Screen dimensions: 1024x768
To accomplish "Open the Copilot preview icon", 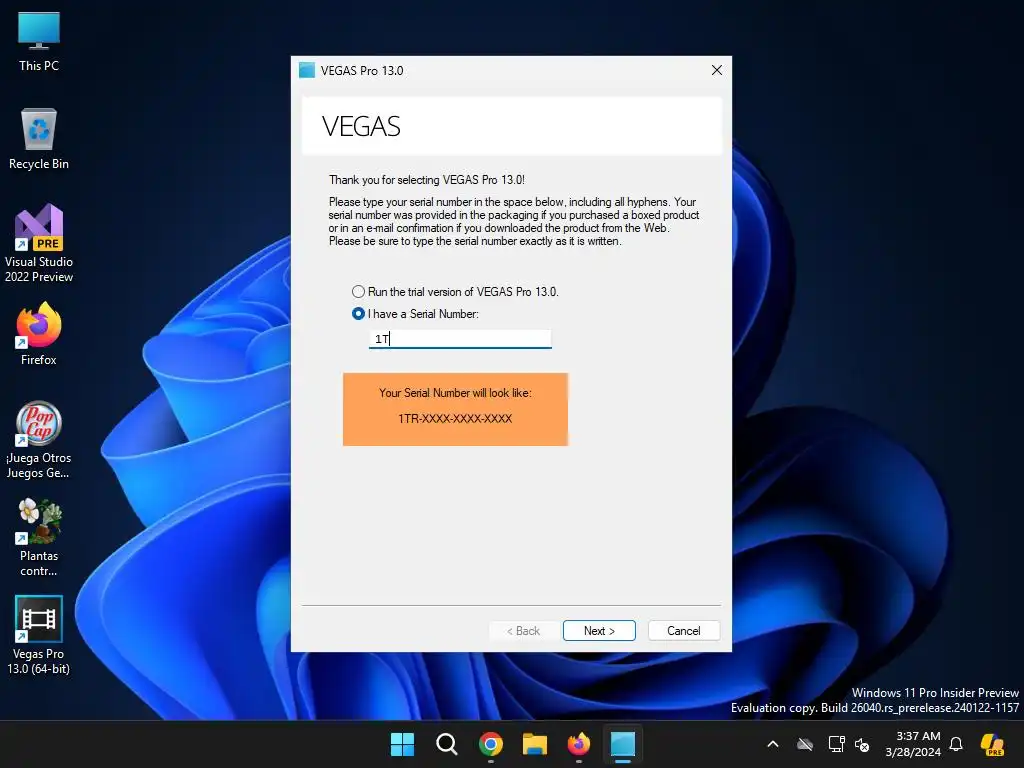I will [992, 744].
